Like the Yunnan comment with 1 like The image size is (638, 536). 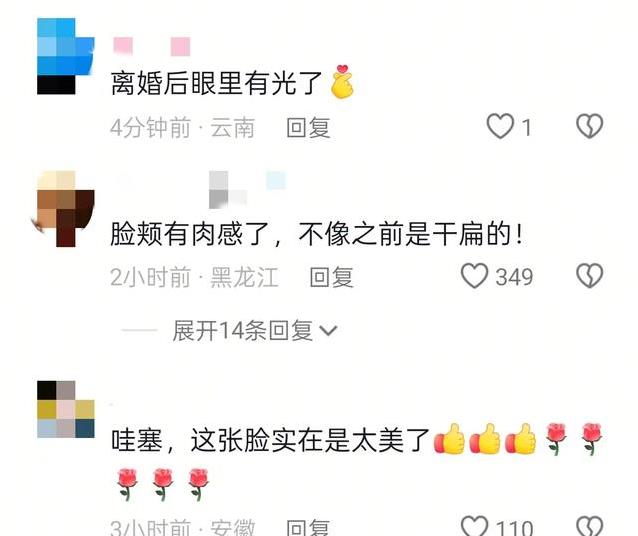point(500,127)
